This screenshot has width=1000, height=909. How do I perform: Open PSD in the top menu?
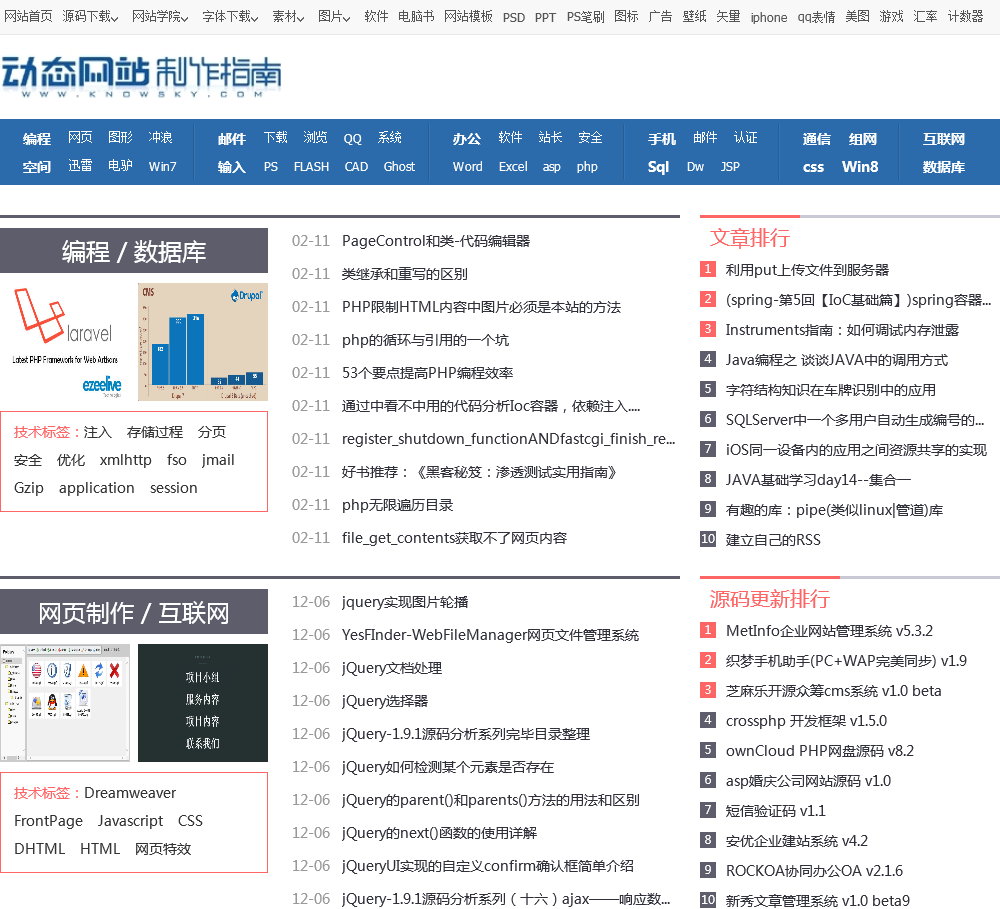[513, 17]
